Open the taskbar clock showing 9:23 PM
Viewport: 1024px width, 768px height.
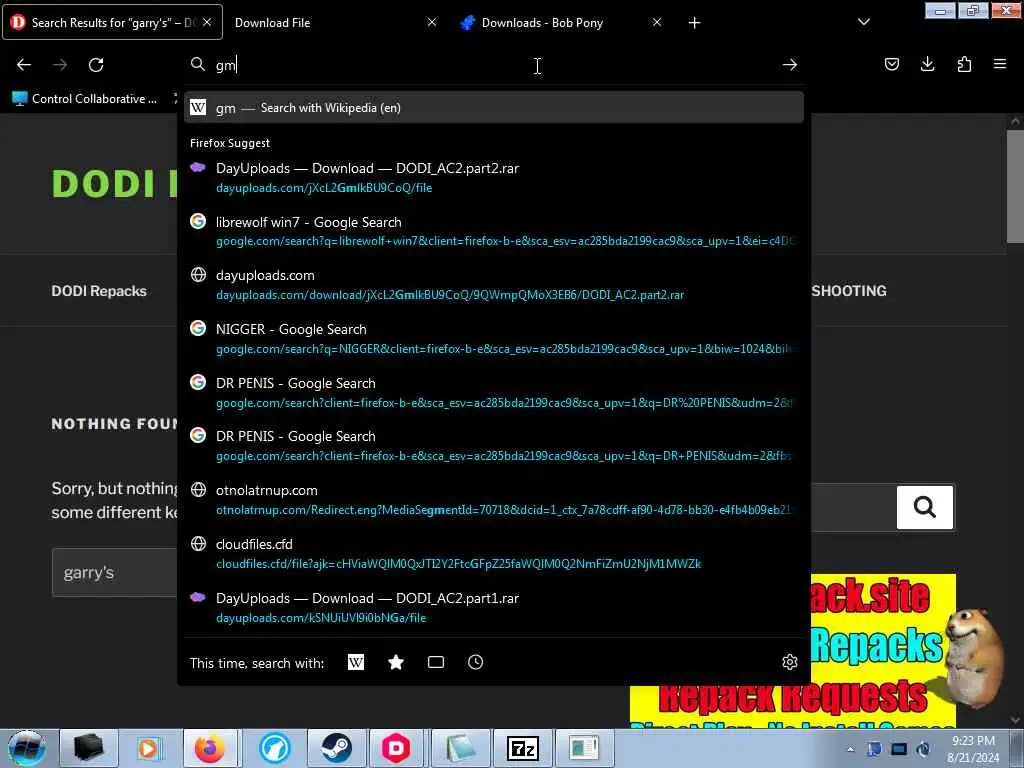973,749
